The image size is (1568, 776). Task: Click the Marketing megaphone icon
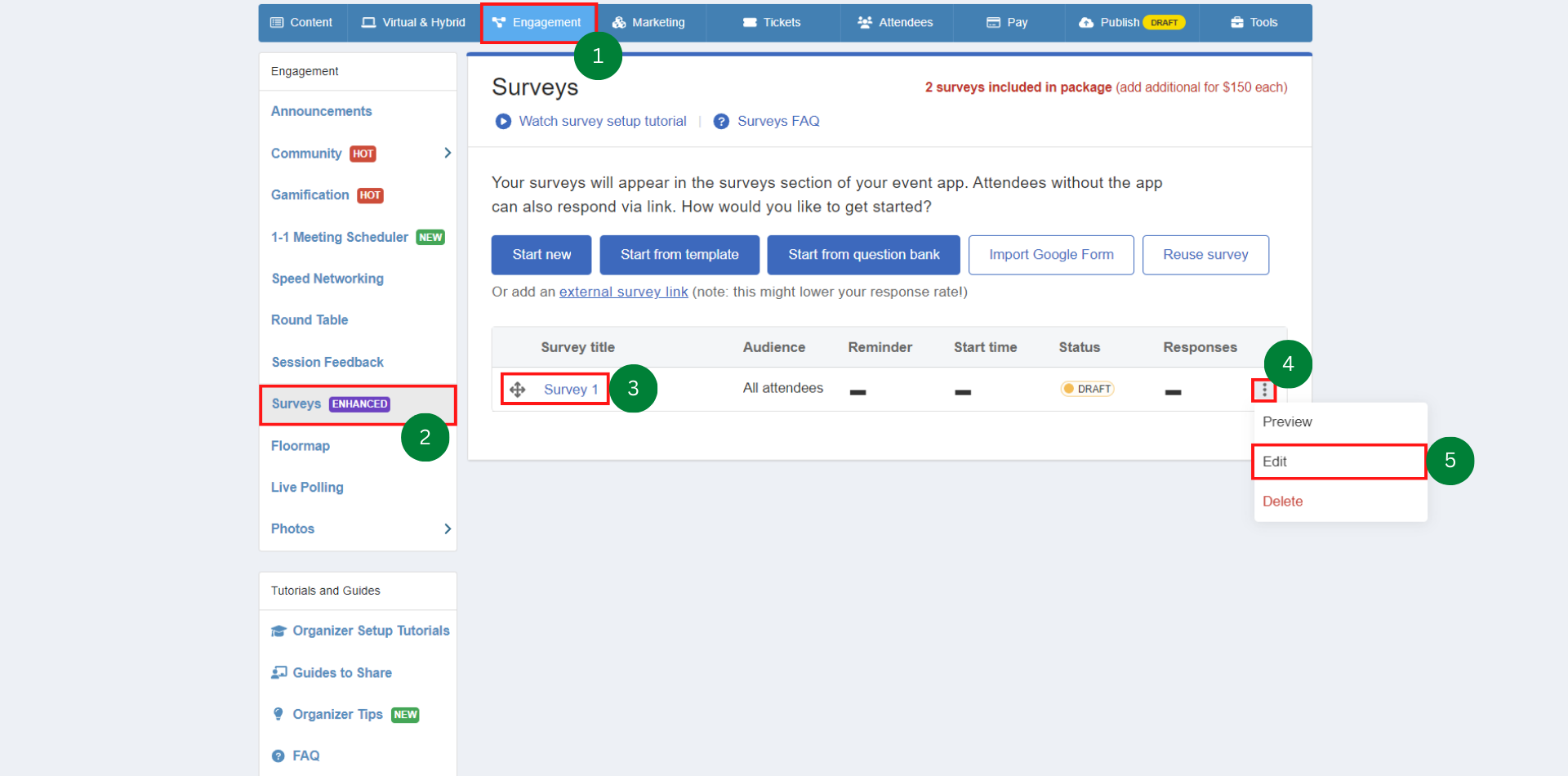(617, 22)
